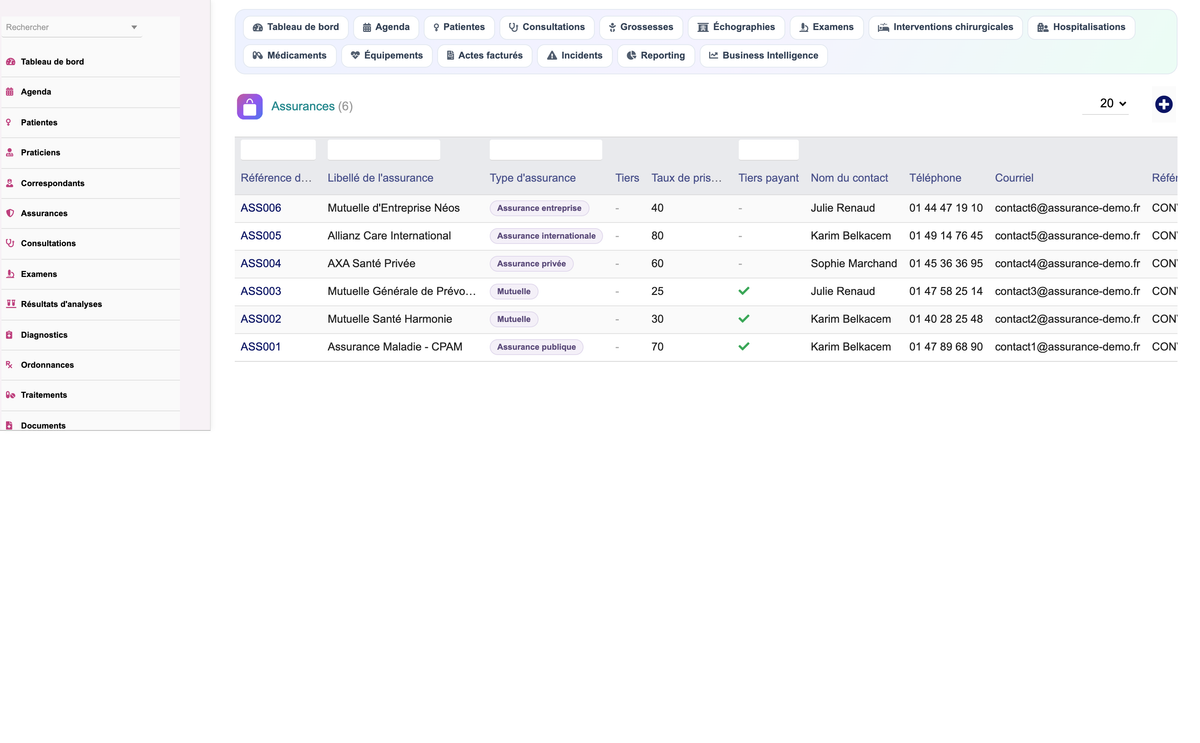
Task: Open Incidents tab
Action: 575,55
